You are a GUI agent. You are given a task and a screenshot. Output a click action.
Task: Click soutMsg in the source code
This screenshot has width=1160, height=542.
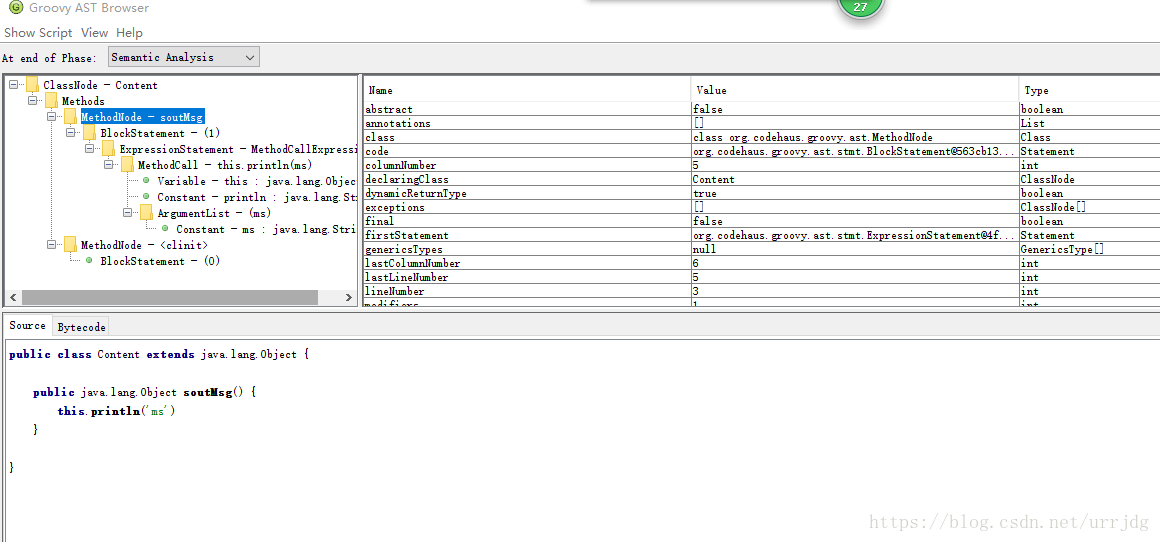208,393
